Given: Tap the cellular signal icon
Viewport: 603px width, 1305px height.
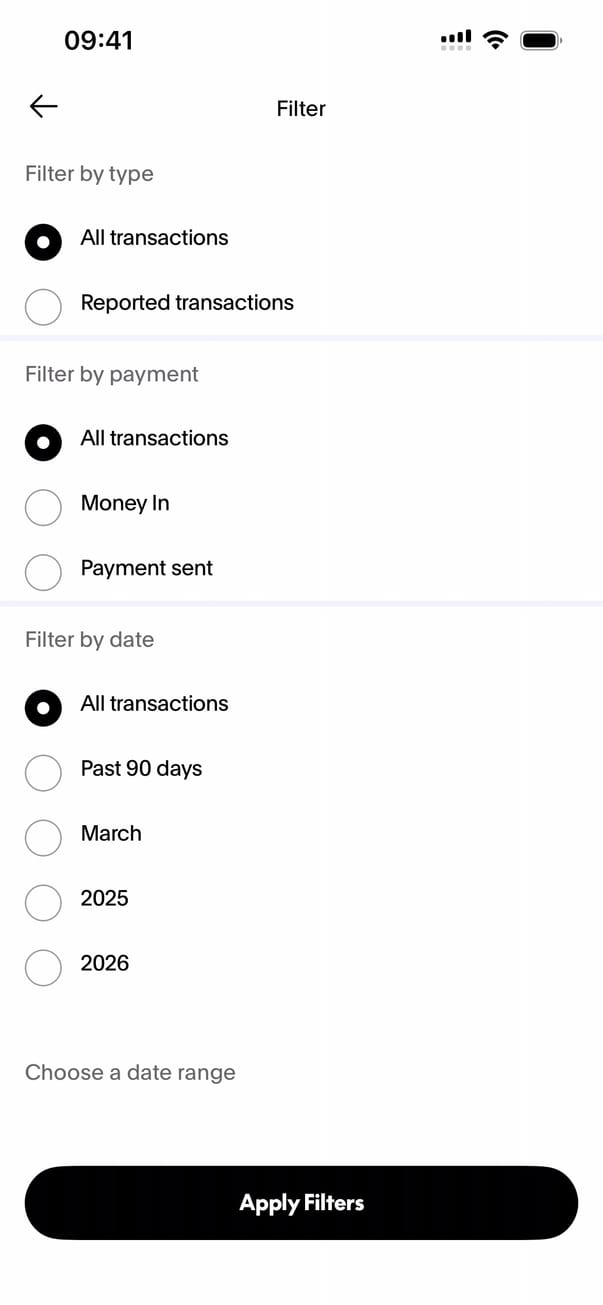Looking at the screenshot, I should point(455,40).
